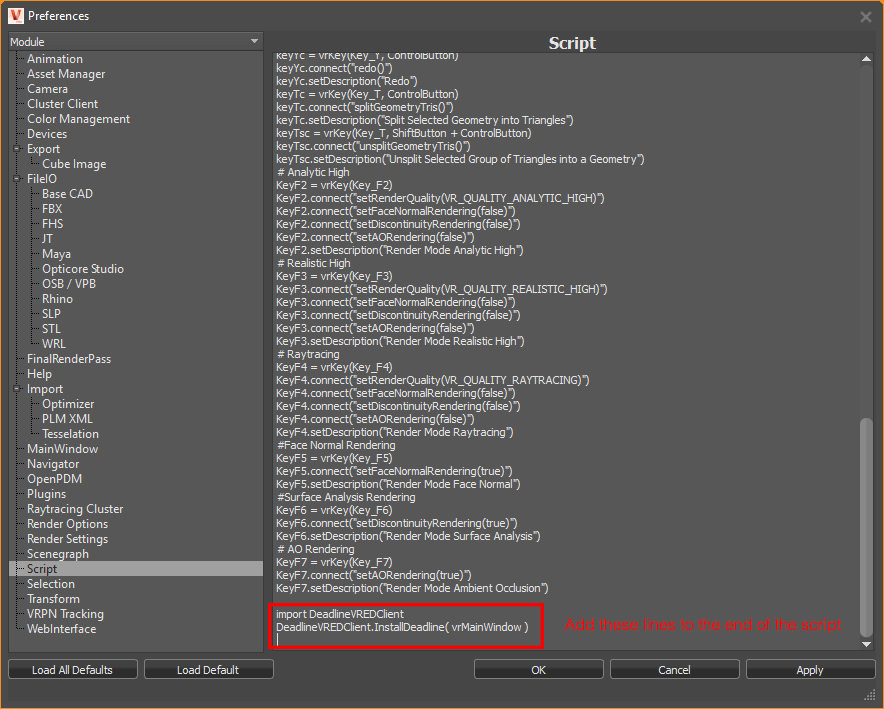The image size is (884, 709).
Task: Click the script scrollbar up arrow
Action: 866,58
